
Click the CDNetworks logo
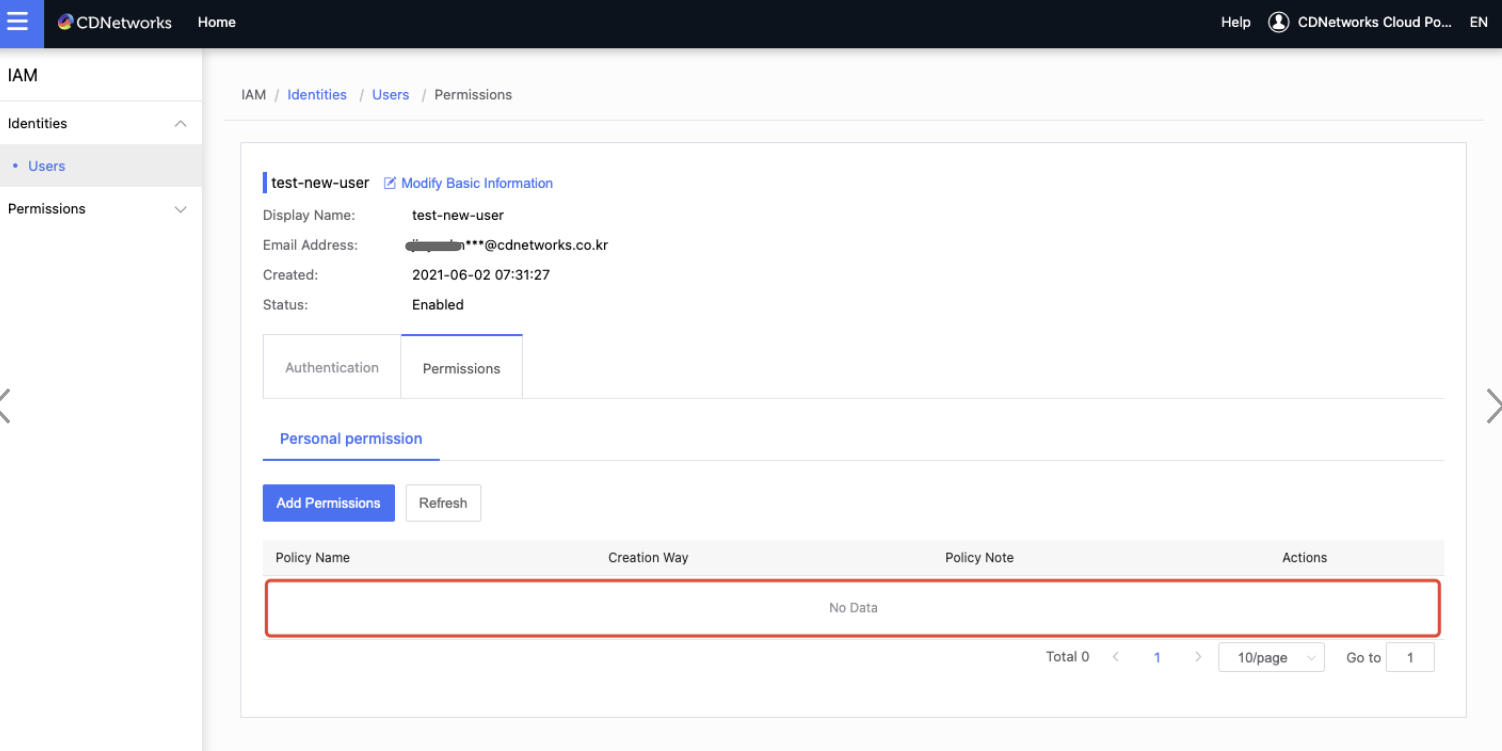[114, 22]
